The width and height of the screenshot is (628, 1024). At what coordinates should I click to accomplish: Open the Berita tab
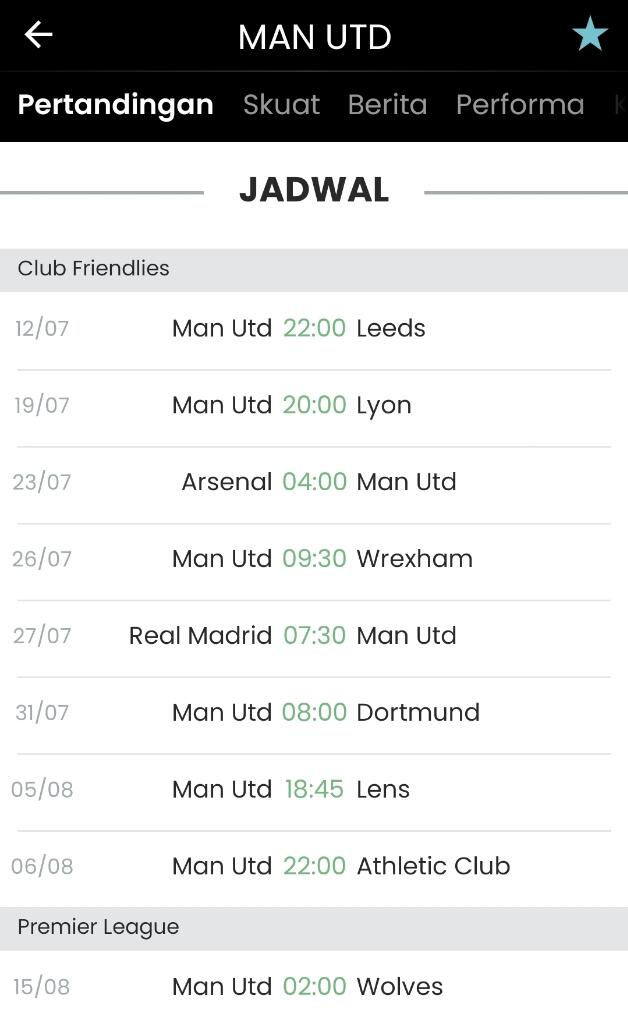coord(387,105)
